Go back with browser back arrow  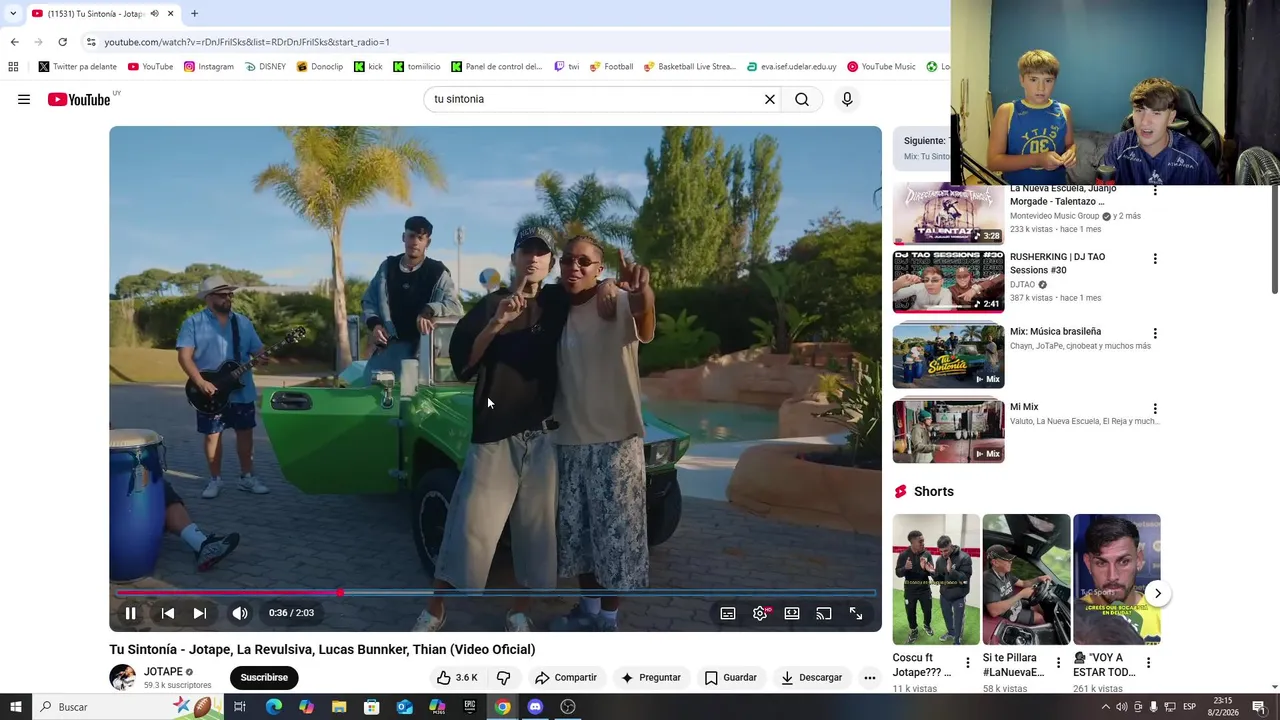tap(14, 42)
